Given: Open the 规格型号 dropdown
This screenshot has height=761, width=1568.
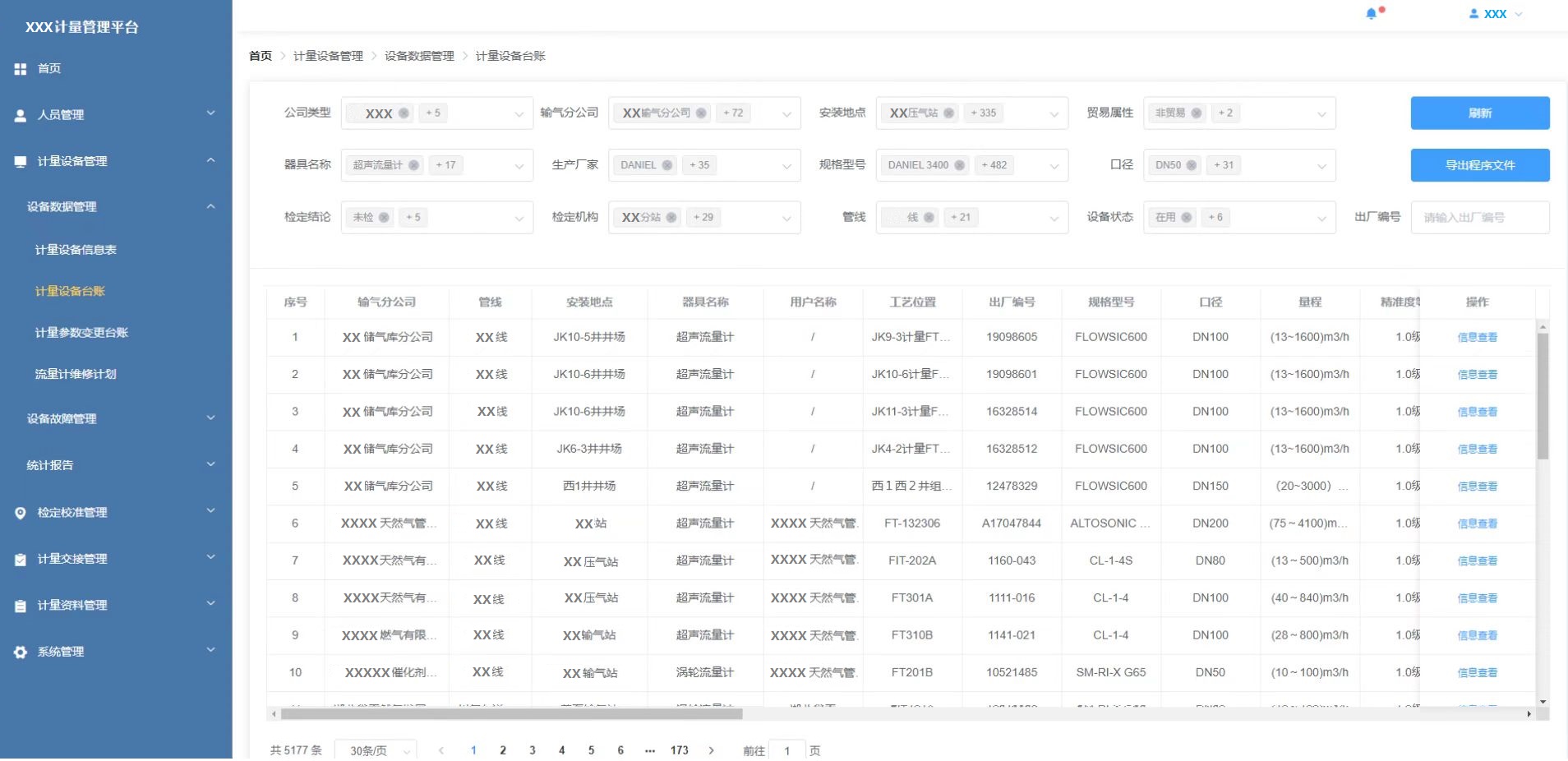Looking at the screenshot, I should pyautogui.click(x=972, y=165).
